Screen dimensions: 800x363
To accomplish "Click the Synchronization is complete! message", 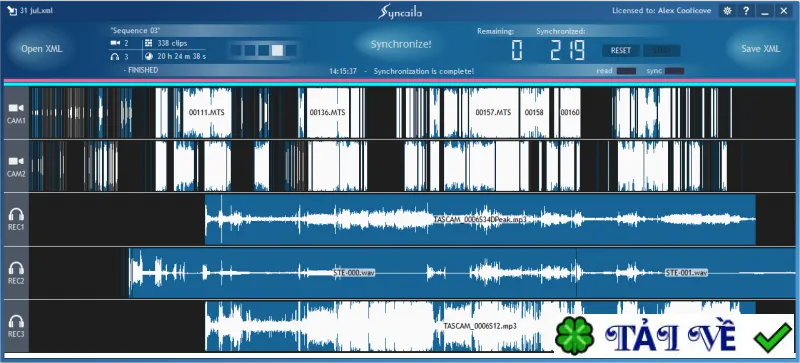I will (x=423, y=71).
